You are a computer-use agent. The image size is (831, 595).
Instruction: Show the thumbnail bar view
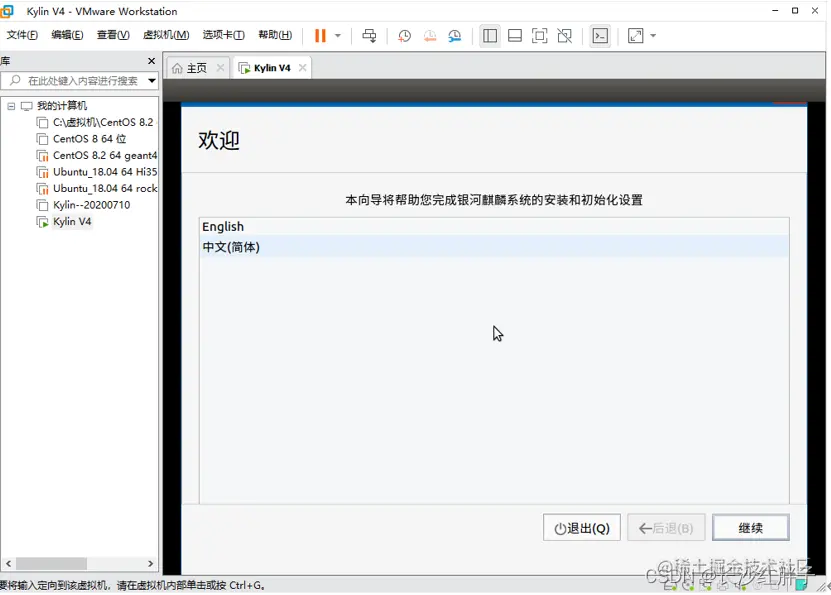[514, 36]
